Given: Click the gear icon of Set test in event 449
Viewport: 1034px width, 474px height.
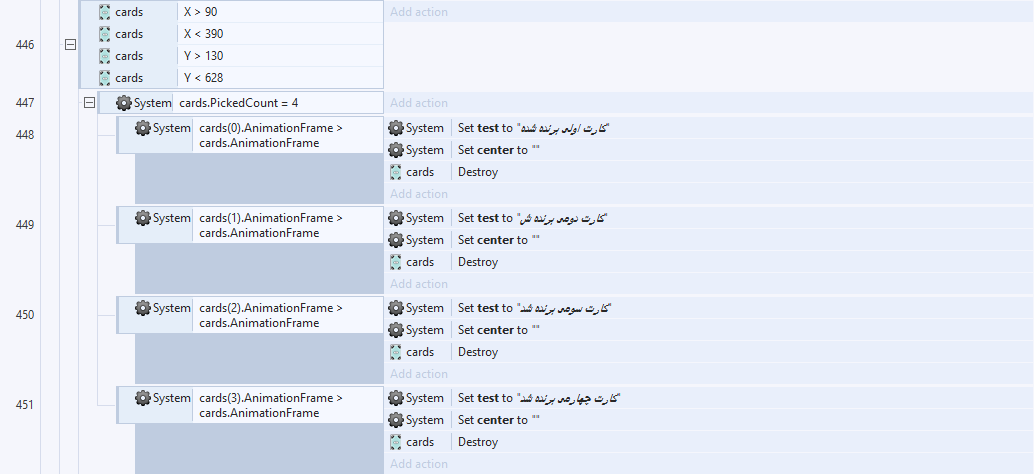Looking at the screenshot, I should pyautogui.click(x=396, y=218).
